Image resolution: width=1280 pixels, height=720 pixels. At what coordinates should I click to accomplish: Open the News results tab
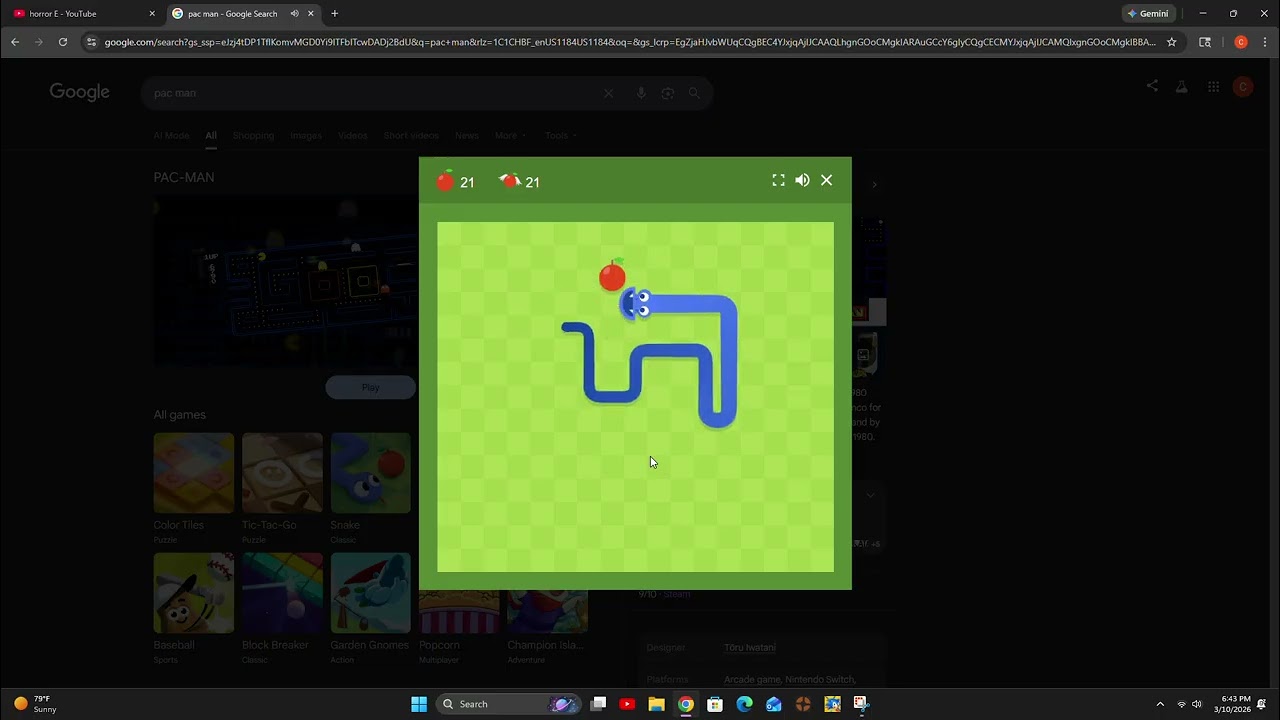467,135
